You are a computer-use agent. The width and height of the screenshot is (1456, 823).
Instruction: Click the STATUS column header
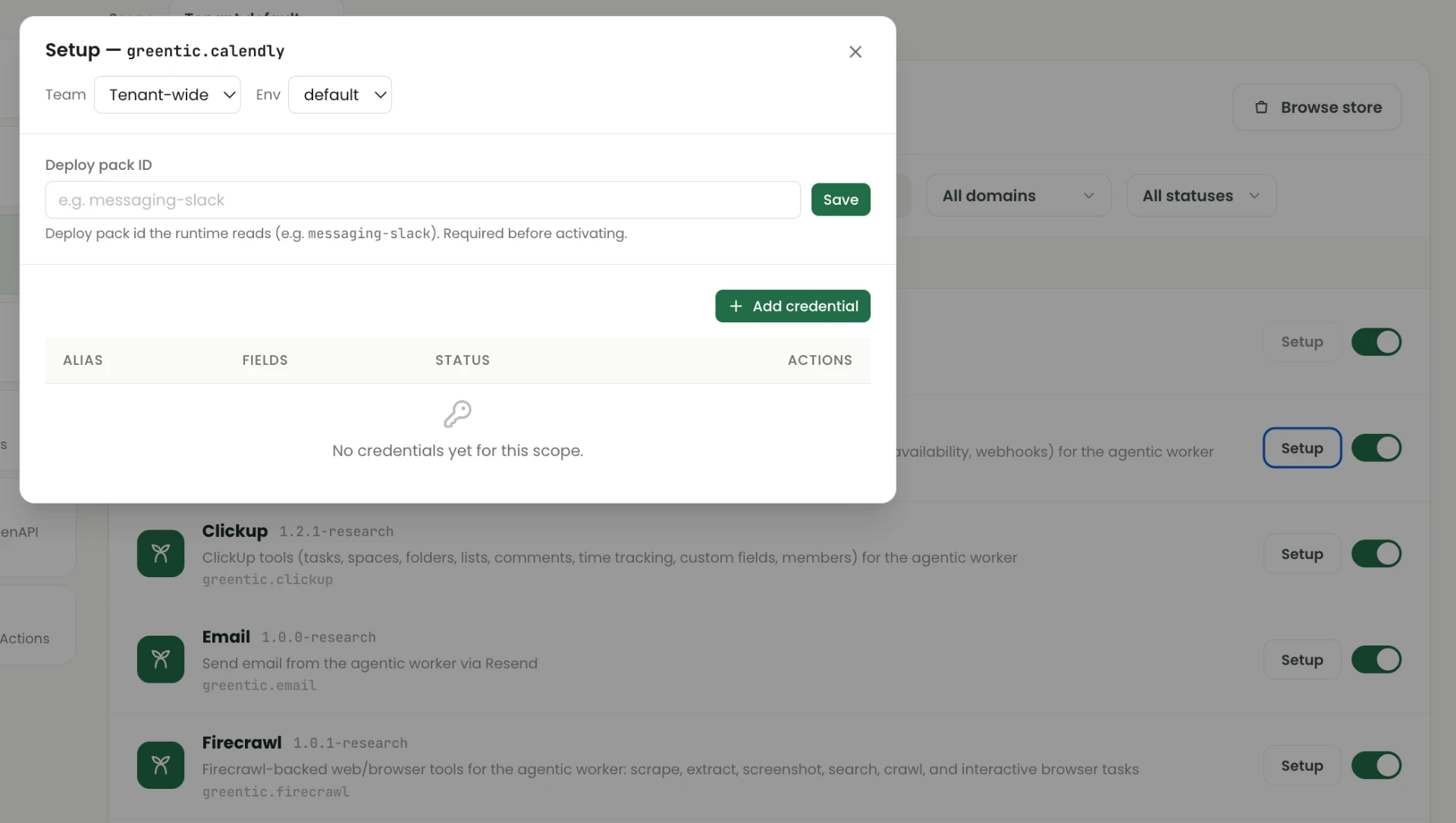pyautogui.click(x=463, y=360)
